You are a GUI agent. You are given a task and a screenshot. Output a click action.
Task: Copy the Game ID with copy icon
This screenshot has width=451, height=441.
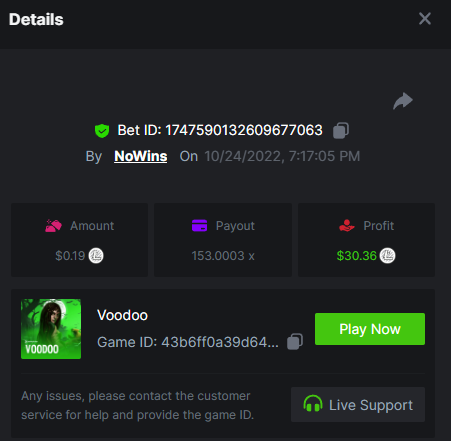295,342
